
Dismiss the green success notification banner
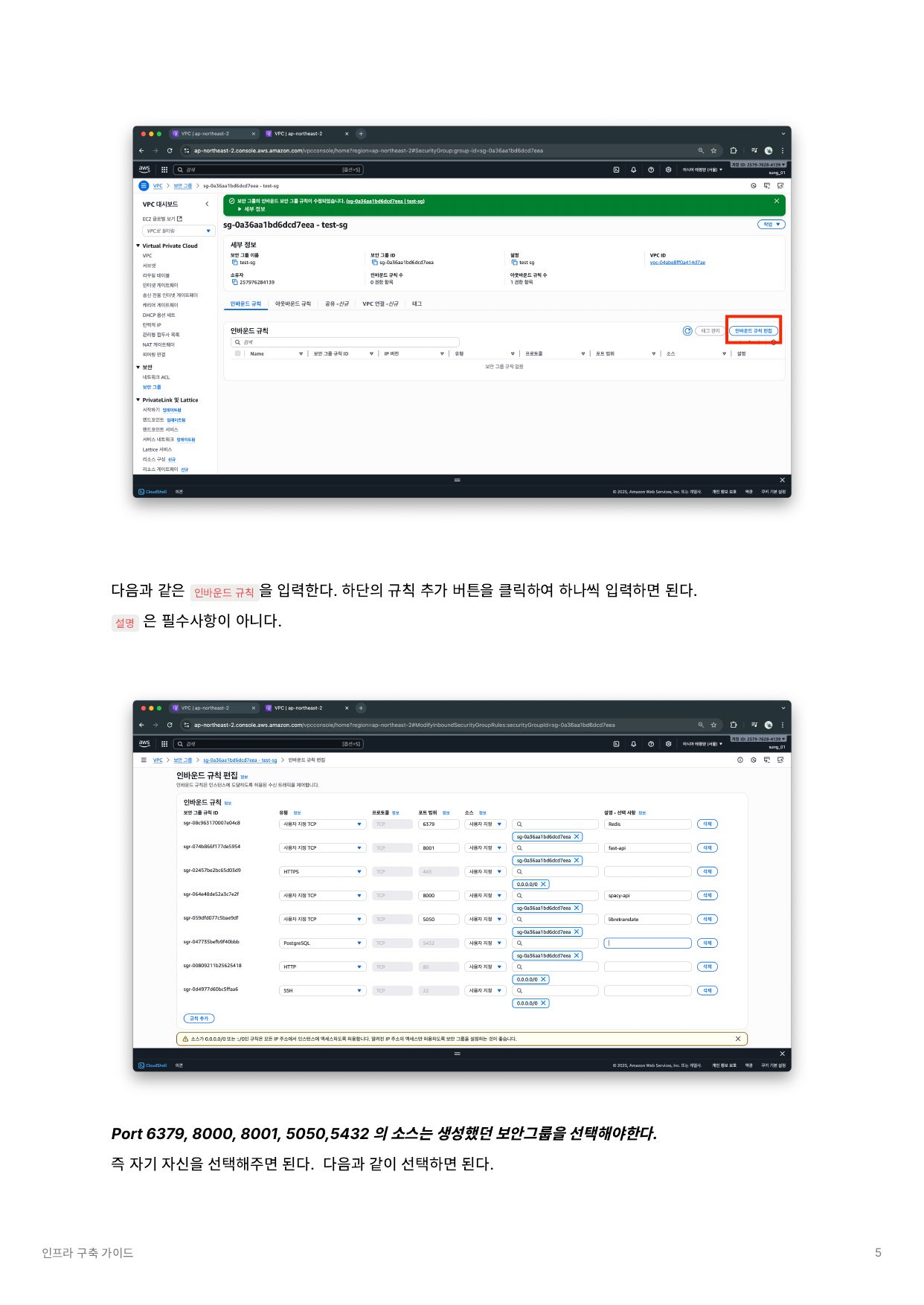pos(777,201)
